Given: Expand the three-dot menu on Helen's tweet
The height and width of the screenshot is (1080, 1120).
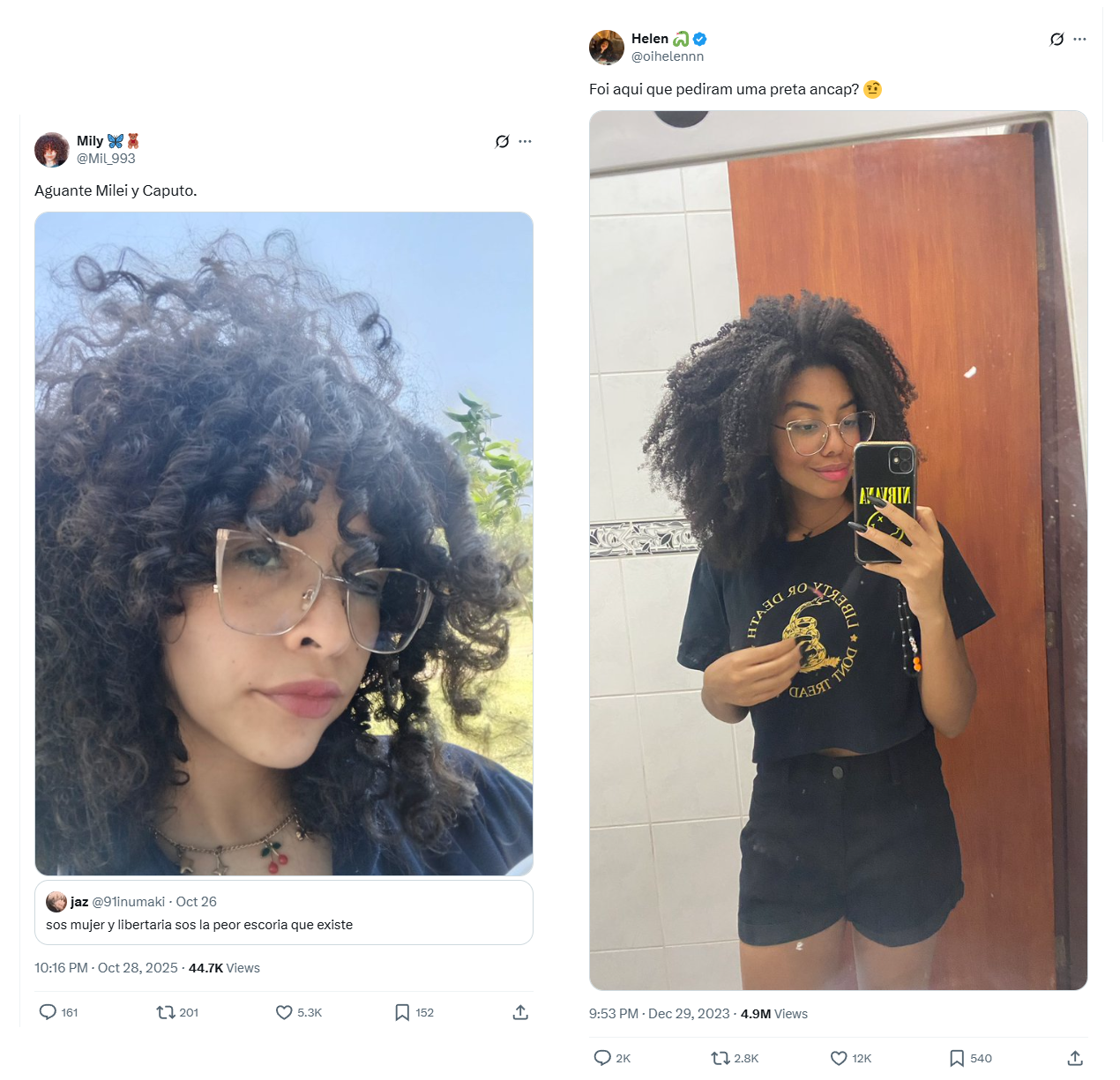Looking at the screenshot, I should pos(1080,39).
